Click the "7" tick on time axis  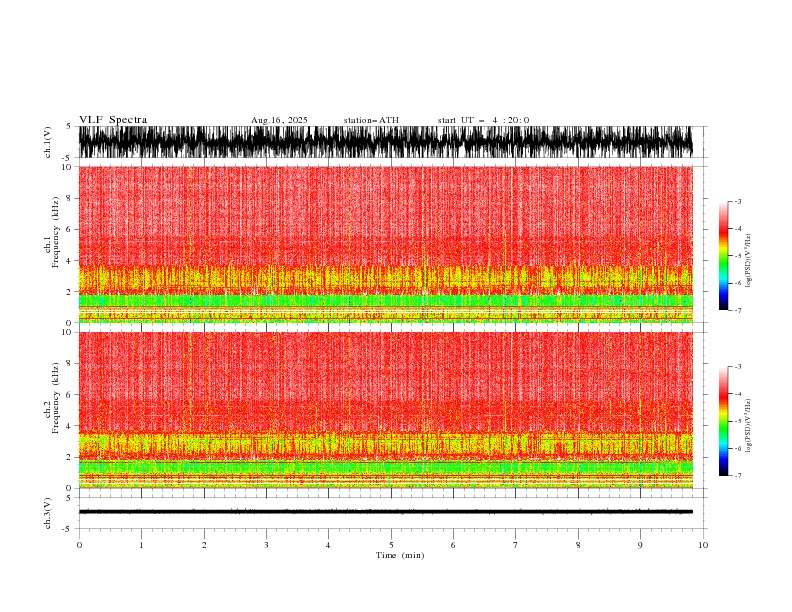pyautogui.click(x=516, y=545)
